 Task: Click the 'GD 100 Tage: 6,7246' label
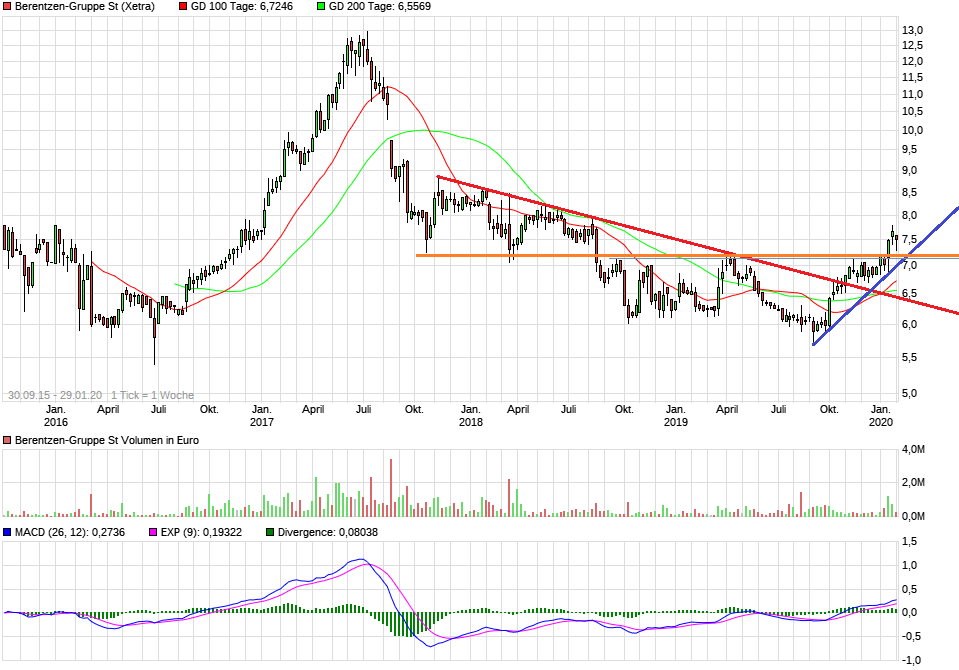[x=242, y=7]
